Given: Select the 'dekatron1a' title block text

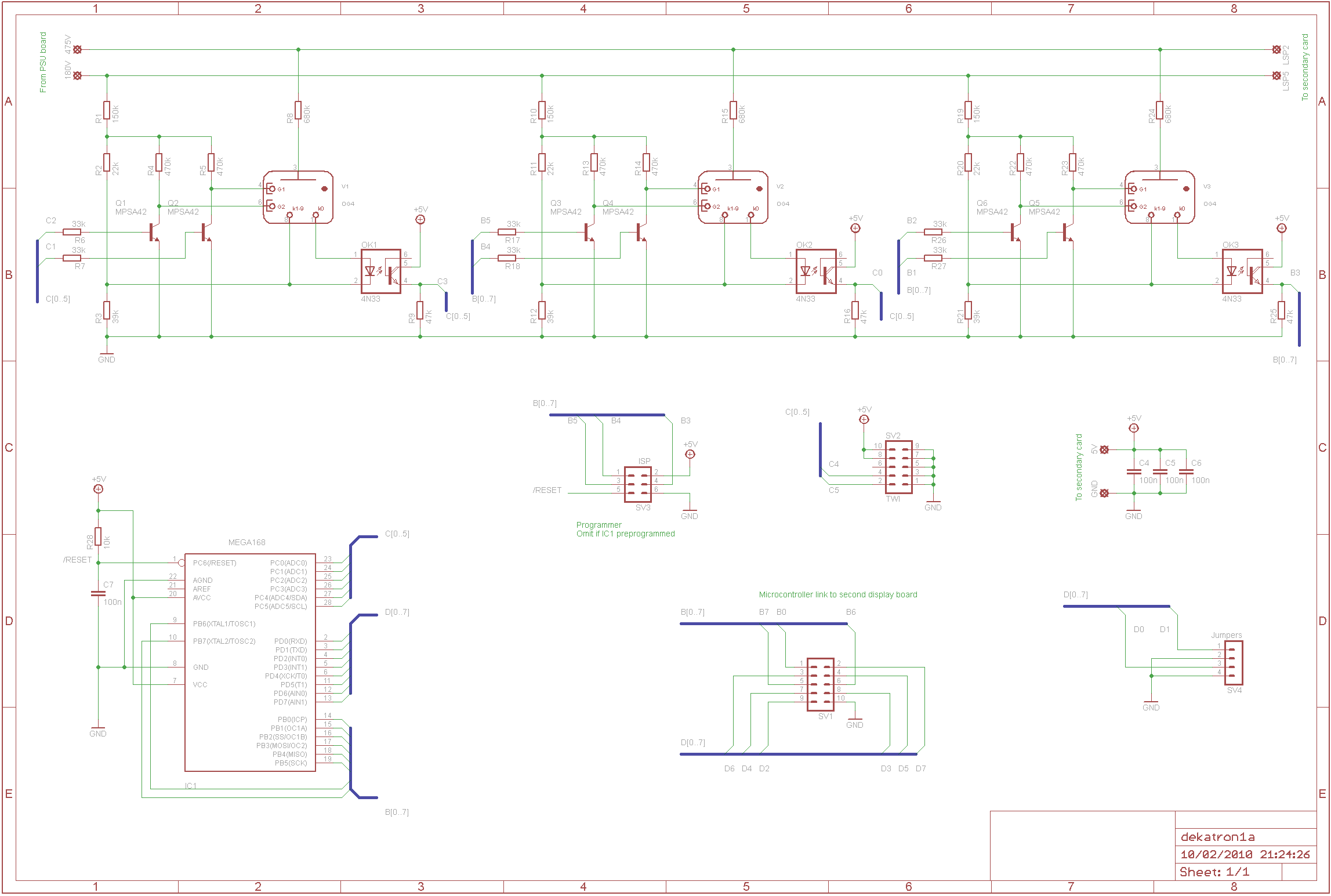Looking at the screenshot, I should click(x=1217, y=837).
